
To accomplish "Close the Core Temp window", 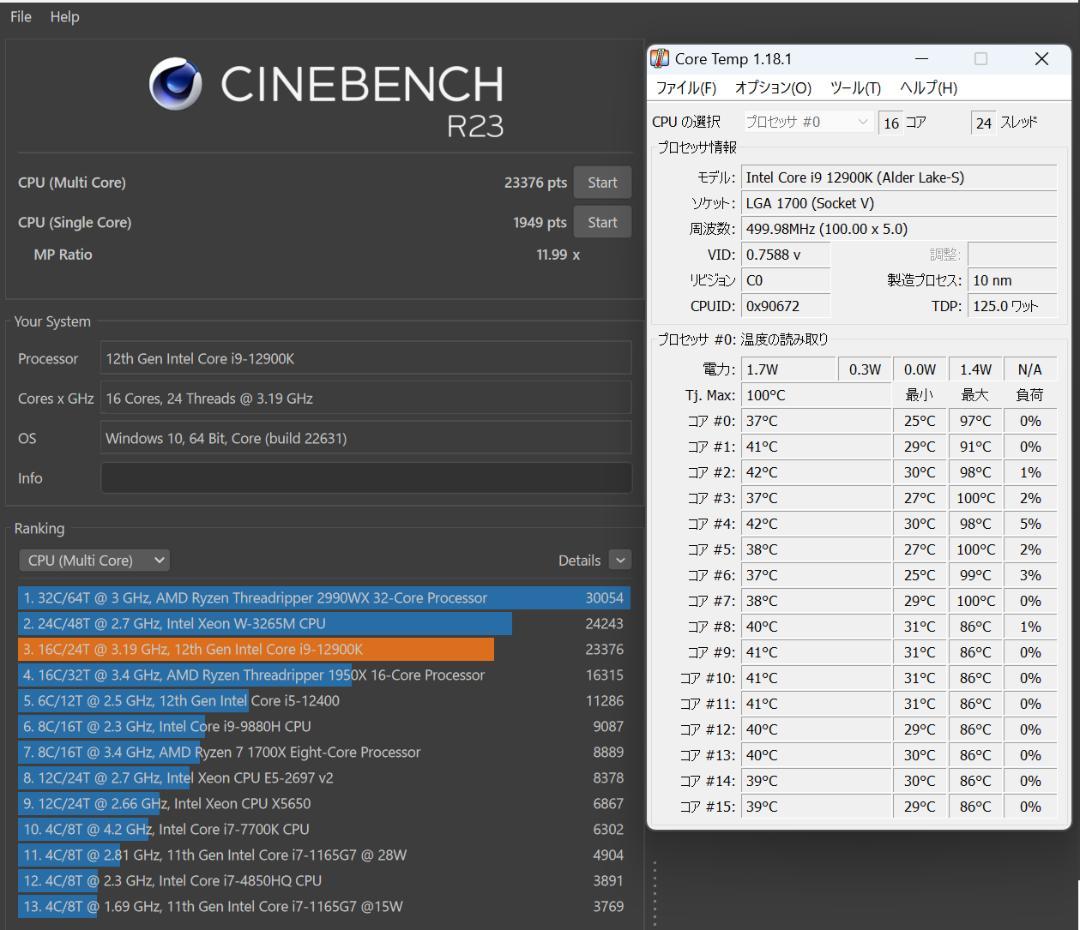I will [x=1041, y=59].
